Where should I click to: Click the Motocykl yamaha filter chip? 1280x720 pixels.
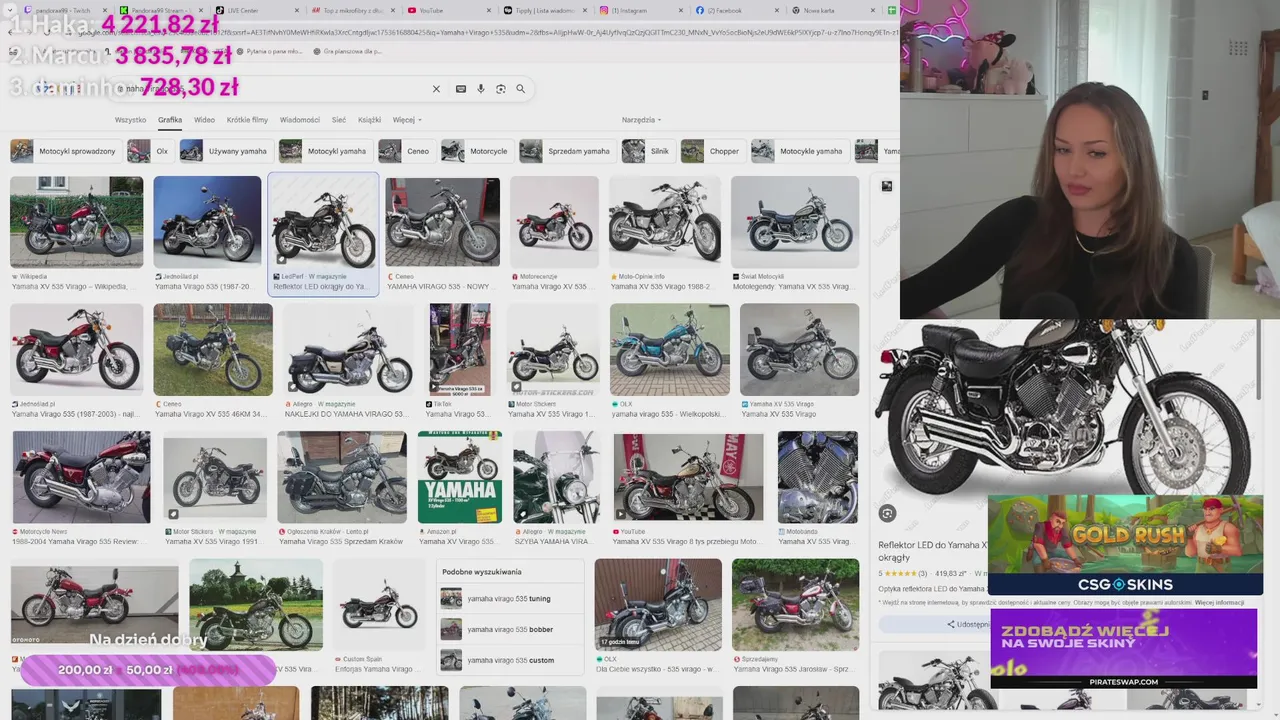[325, 151]
